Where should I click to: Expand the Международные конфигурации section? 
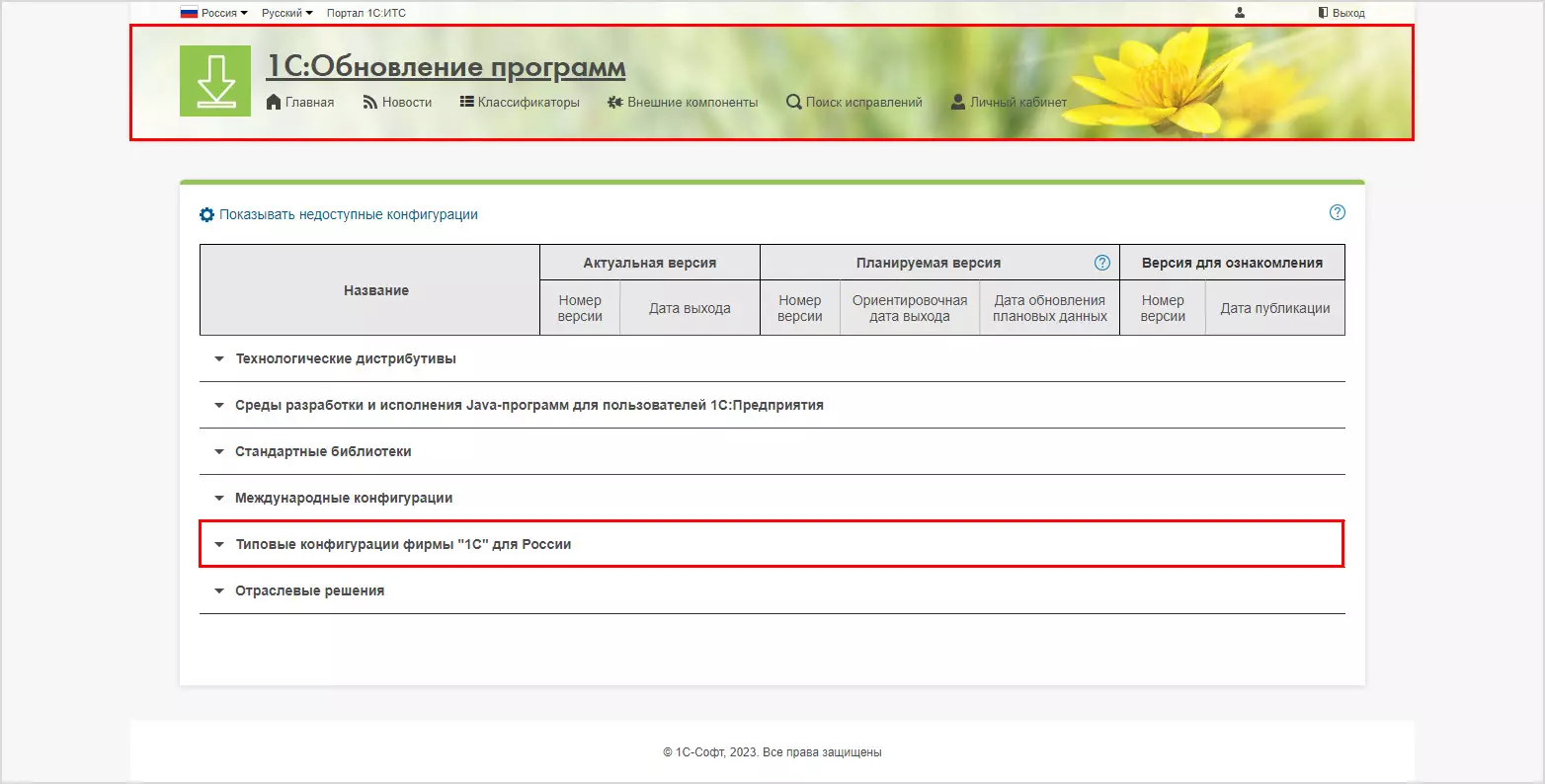tap(772, 499)
